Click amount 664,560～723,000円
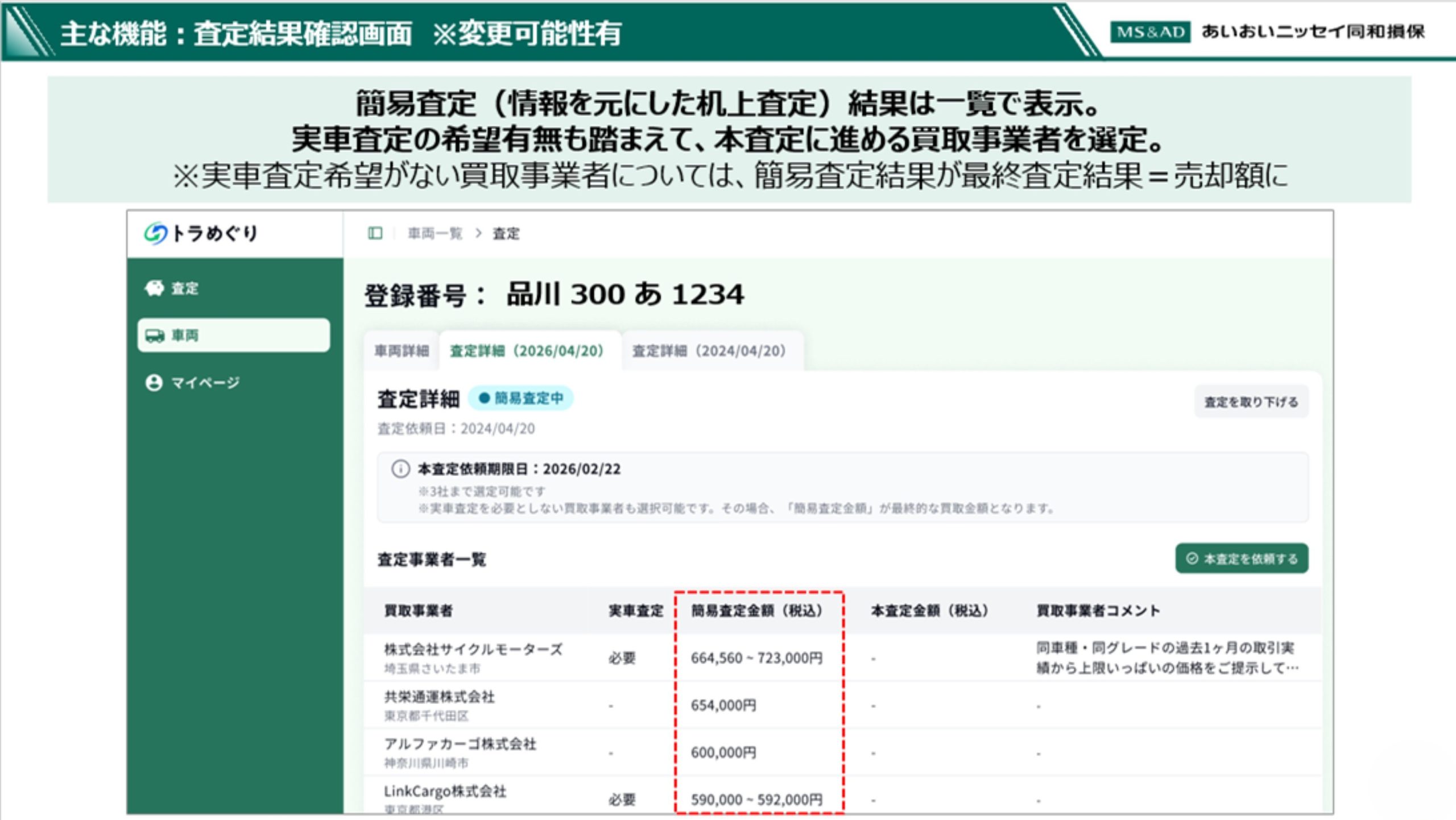 (x=756, y=658)
